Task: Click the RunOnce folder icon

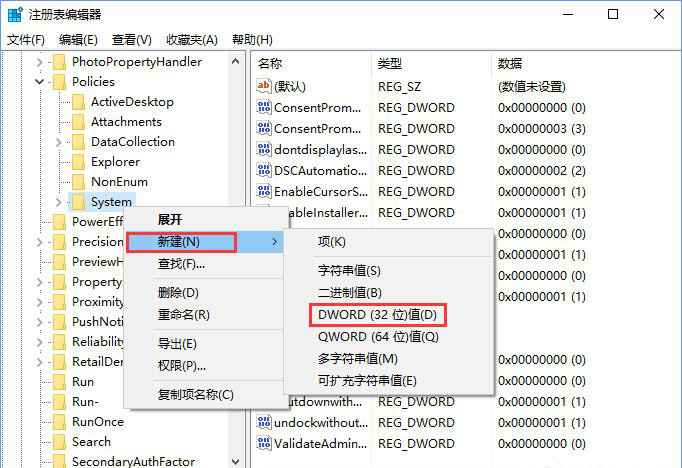Action: (59, 422)
